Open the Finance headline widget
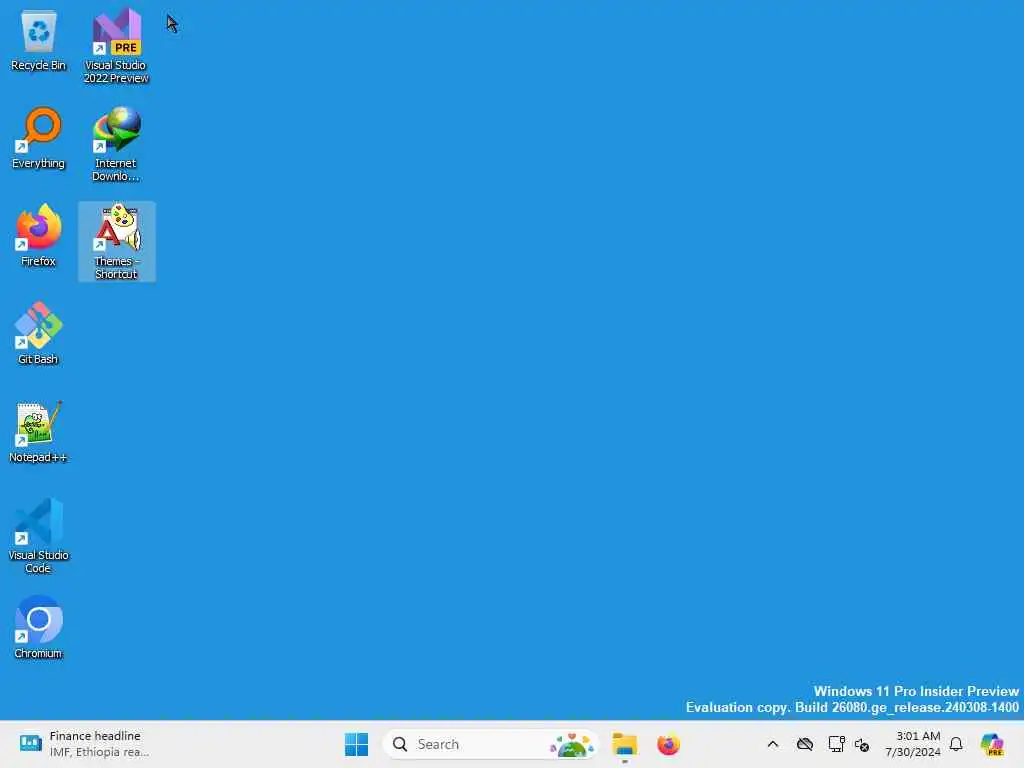1024x768 pixels. (x=84, y=744)
